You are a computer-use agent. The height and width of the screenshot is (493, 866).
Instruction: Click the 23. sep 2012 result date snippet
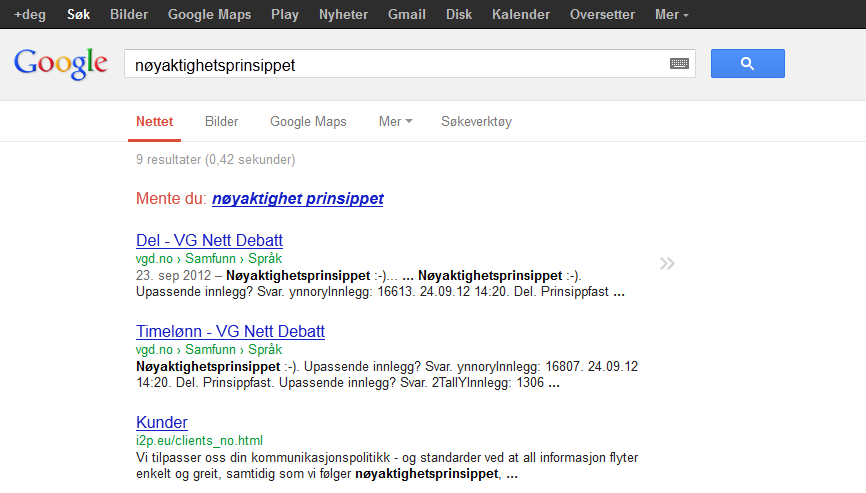click(x=173, y=275)
